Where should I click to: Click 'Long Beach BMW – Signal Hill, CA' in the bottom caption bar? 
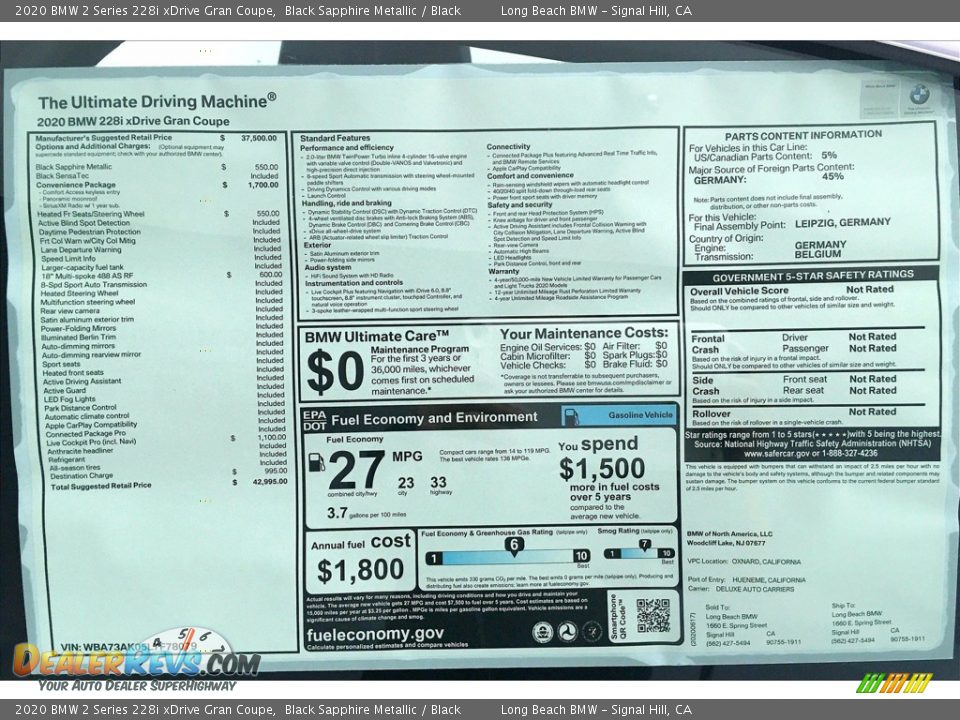point(596,710)
